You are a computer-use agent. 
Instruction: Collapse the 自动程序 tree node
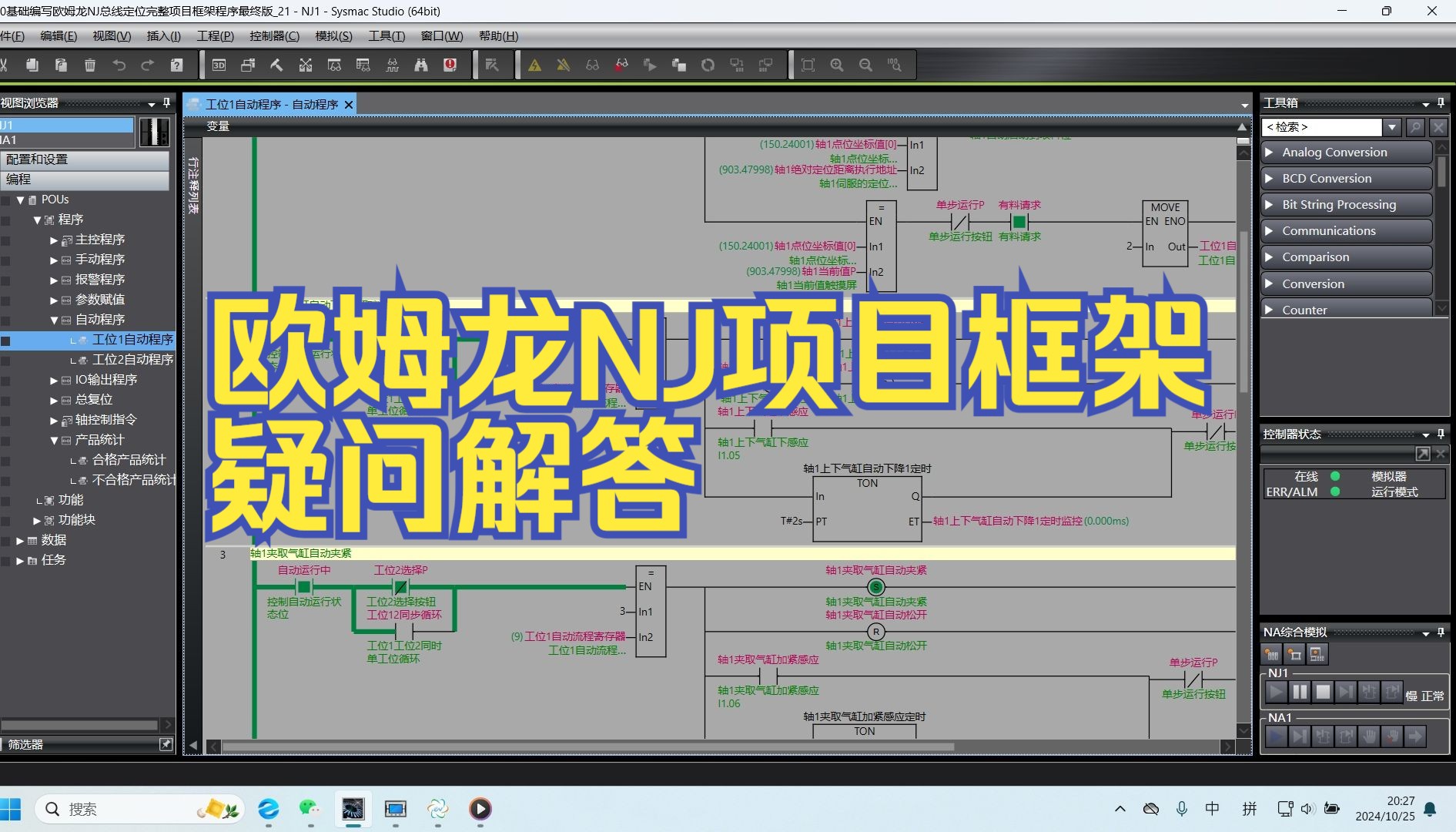point(54,320)
